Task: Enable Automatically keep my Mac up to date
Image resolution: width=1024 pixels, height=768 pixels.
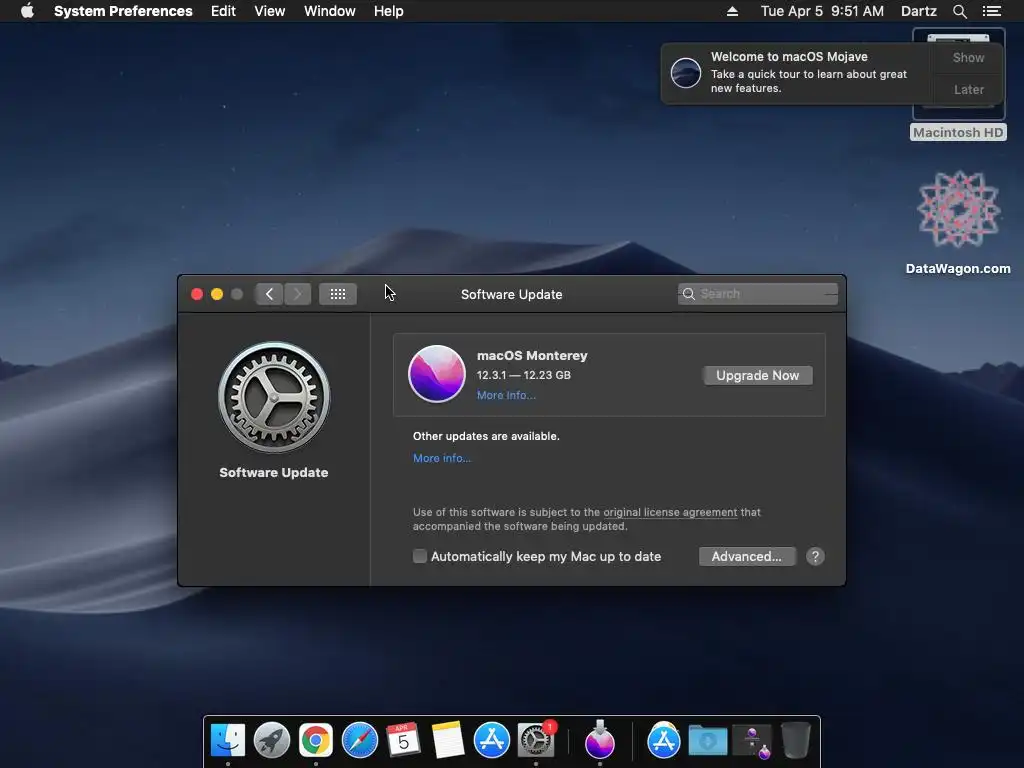Action: pos(420,556)
